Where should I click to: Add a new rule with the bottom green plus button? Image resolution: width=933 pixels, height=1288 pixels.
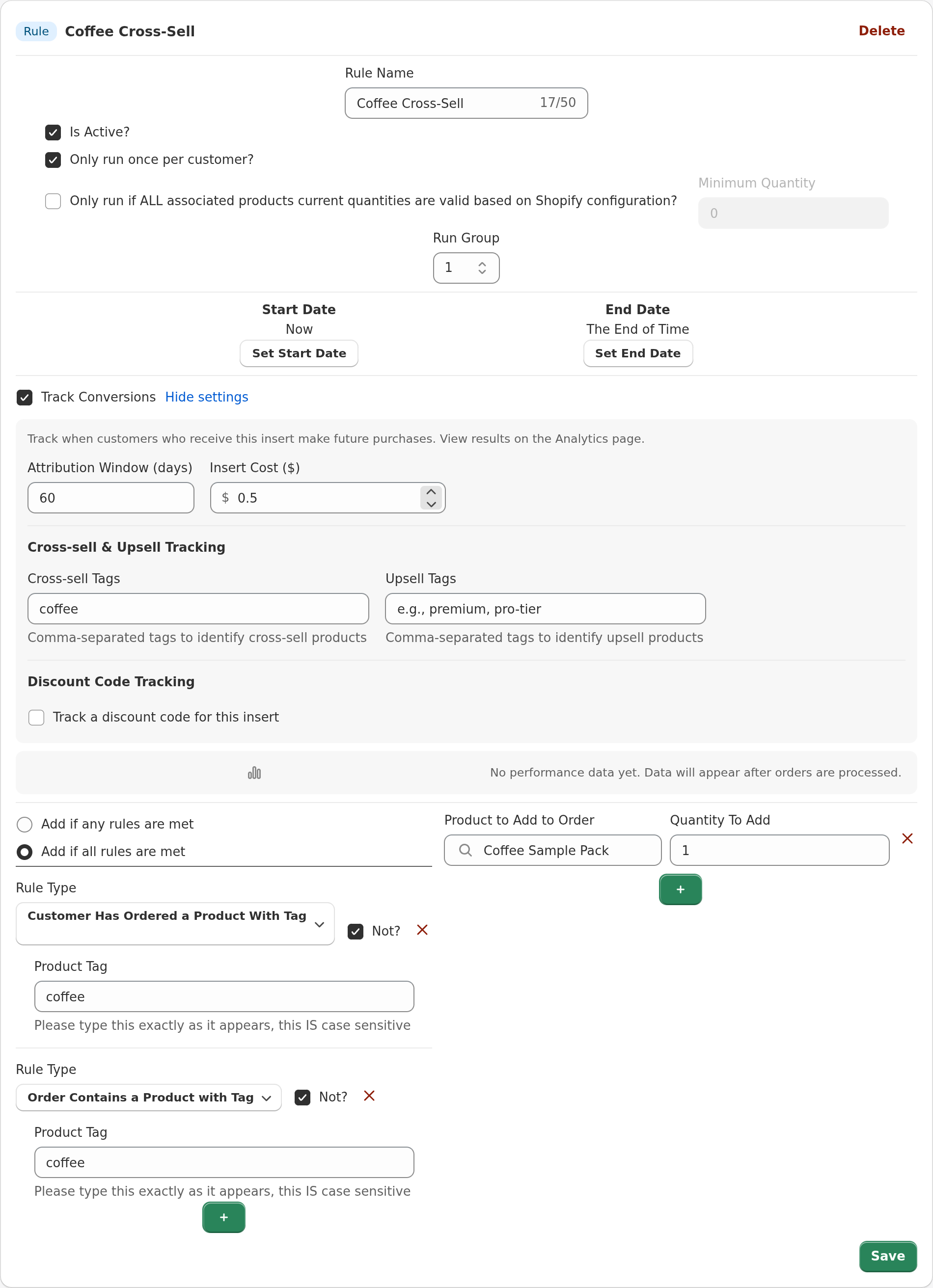(224, 1218)
